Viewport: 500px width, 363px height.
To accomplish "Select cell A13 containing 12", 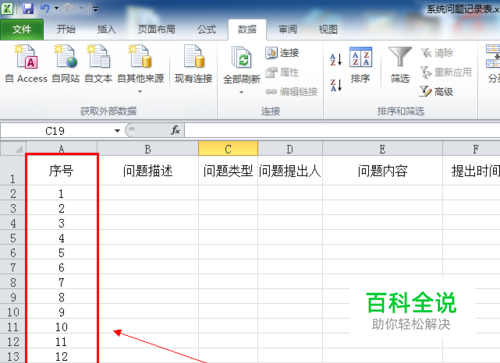I will [x=62, y=356].
